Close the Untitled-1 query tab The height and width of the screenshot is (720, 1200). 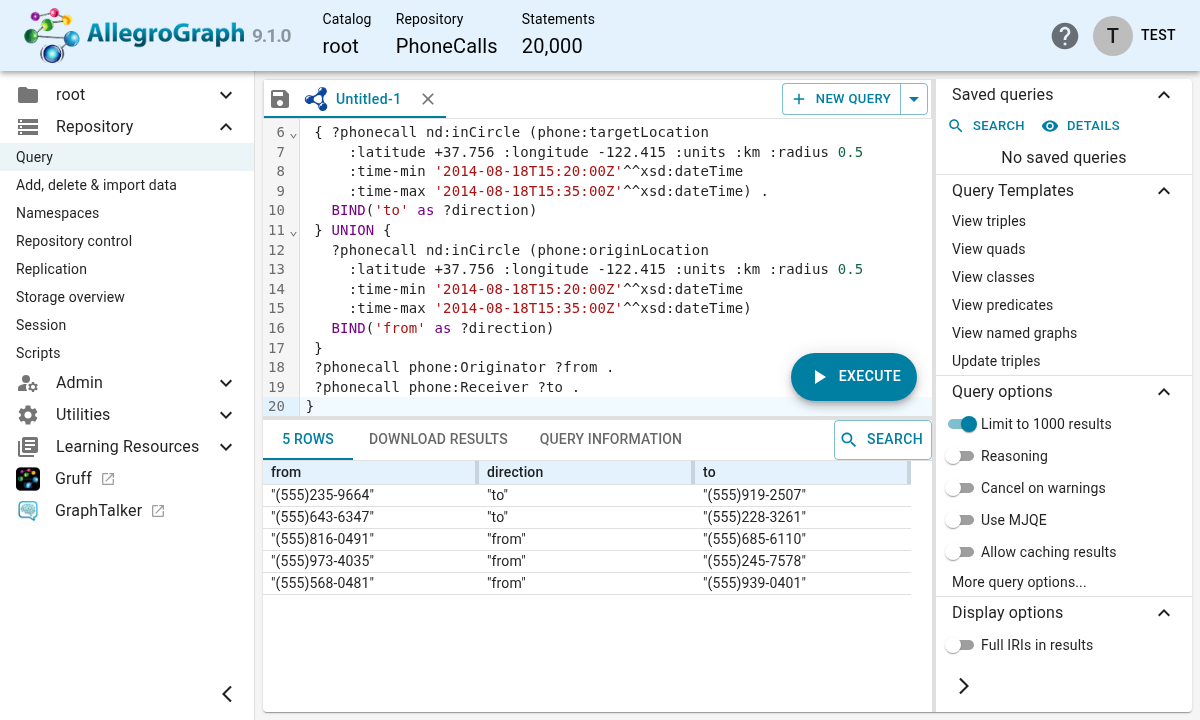[428, 99]
